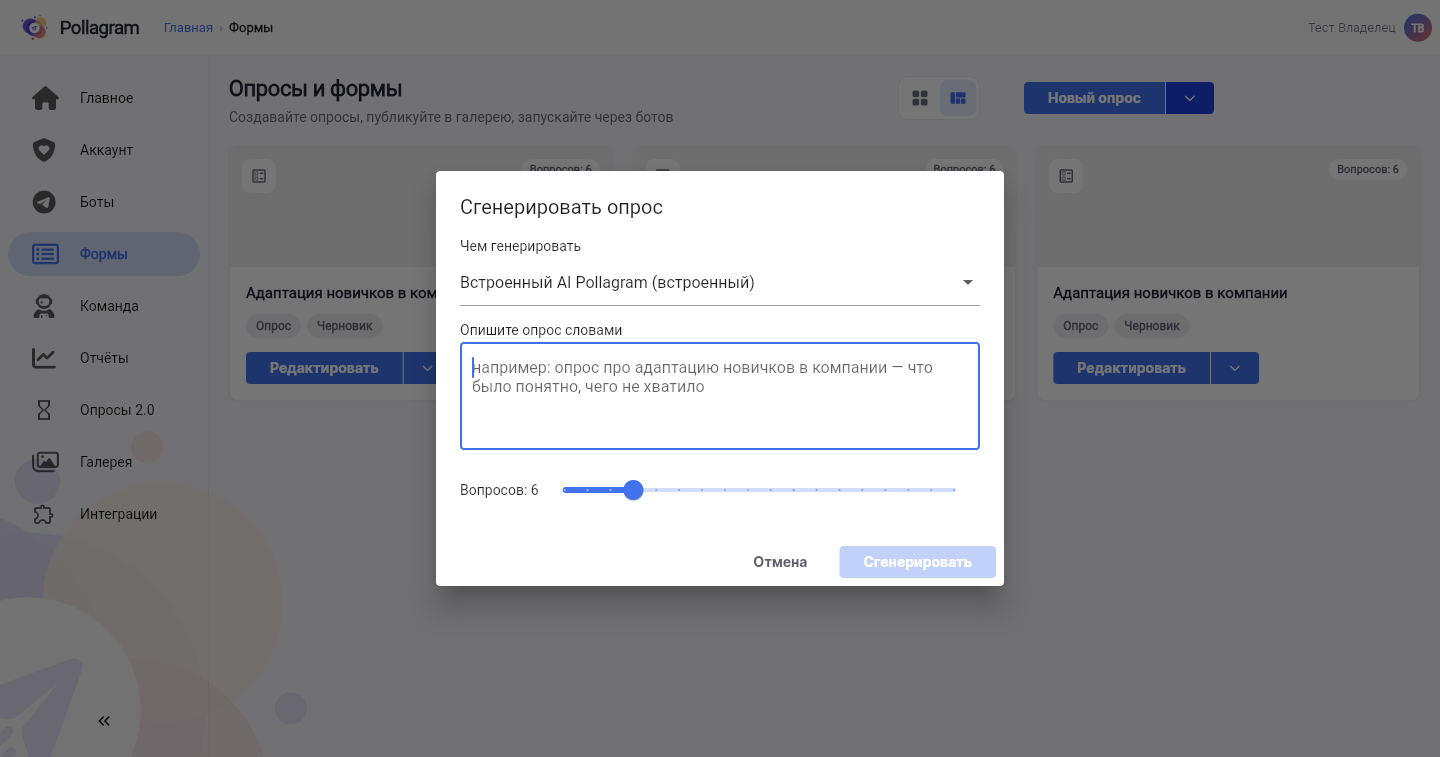
Task: Click form icon on first card
Action: click(259, 176)
